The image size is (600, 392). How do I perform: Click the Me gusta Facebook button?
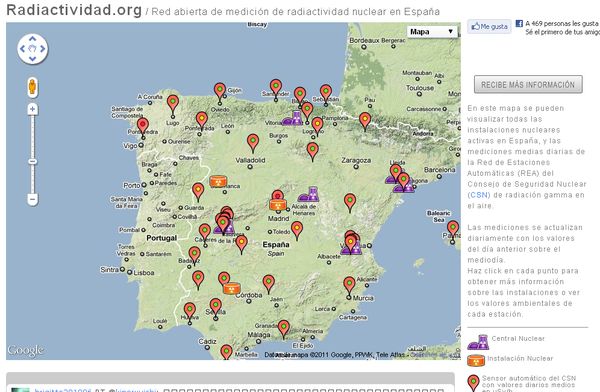(x=489, y=26)
